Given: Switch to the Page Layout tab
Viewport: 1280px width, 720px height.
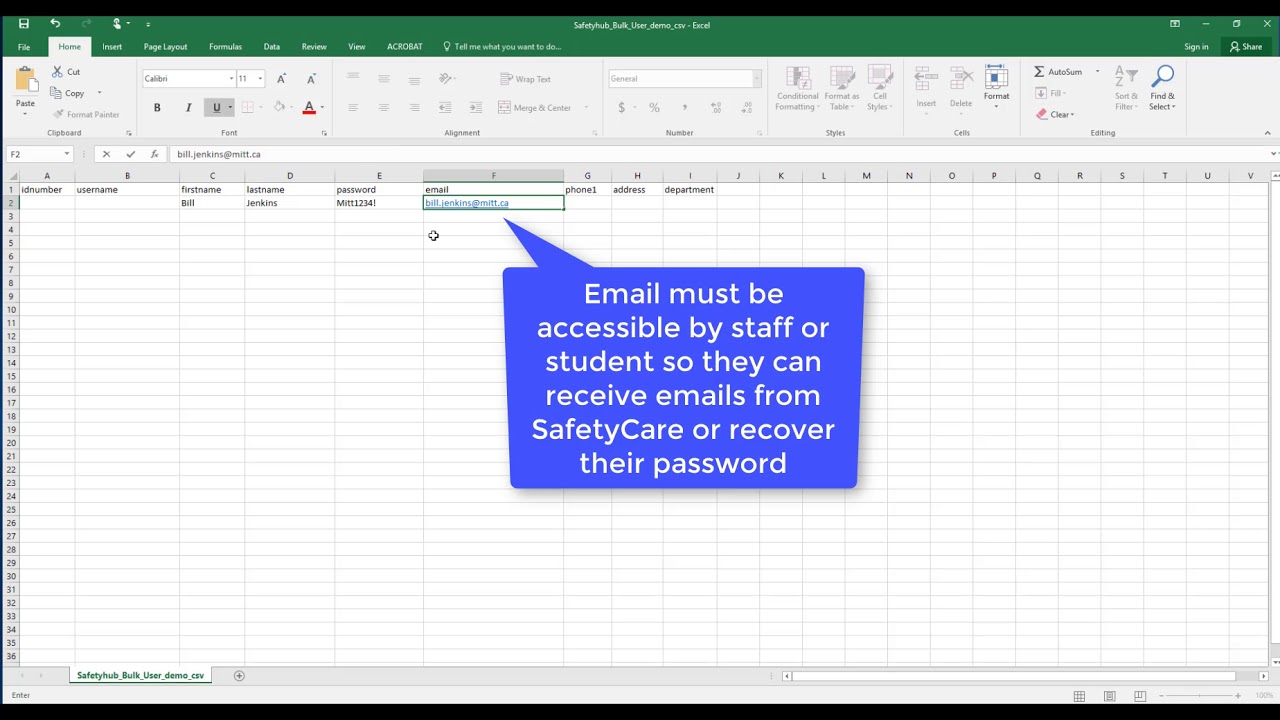Looking at the screenshot, I should [x=165, y=47].
